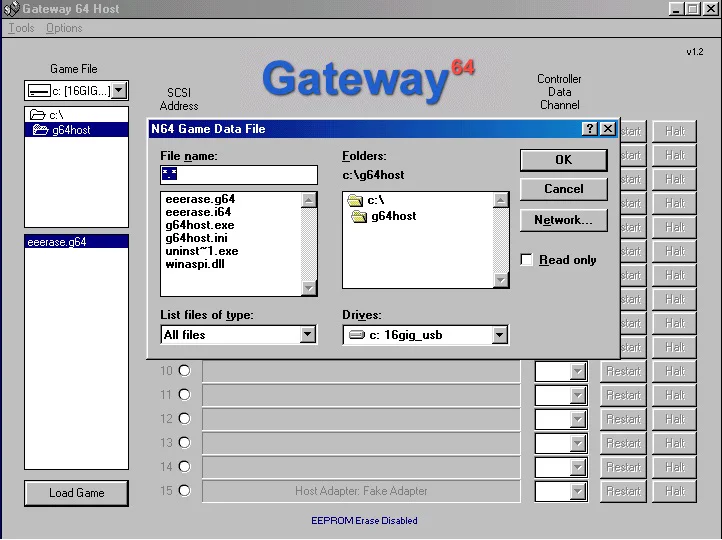Image resolution: width=722 pixels, height=540 pixels.
Task: Click Halt for SCSI address 15
Action: (675, 491)
